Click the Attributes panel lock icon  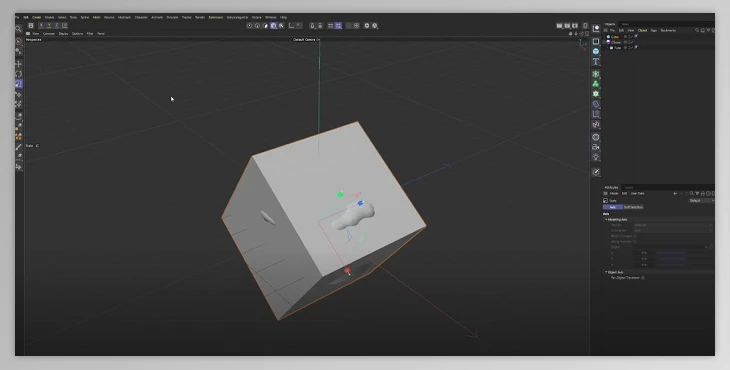tap(703, 194)
